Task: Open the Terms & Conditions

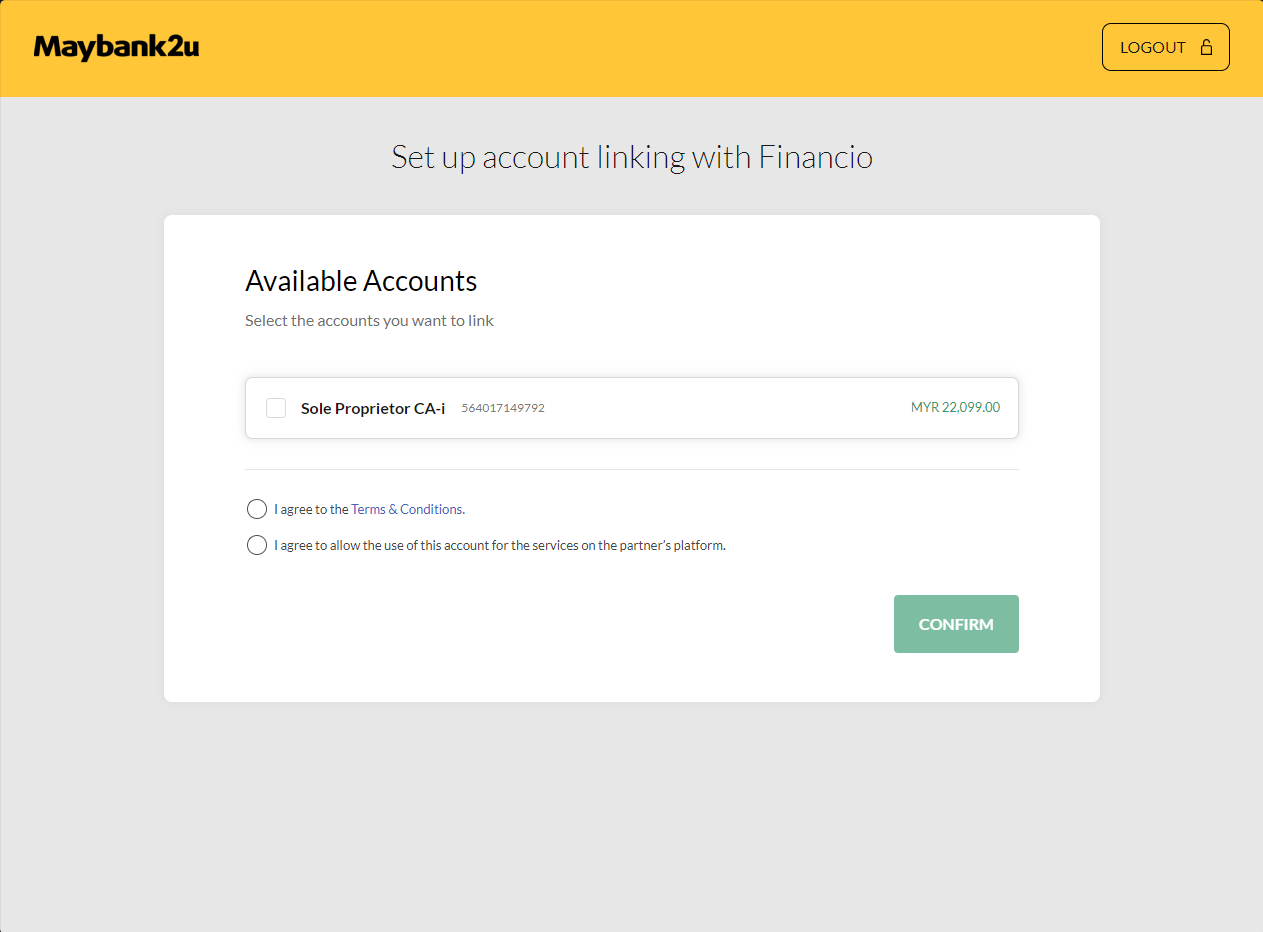Action: [405, 509]
